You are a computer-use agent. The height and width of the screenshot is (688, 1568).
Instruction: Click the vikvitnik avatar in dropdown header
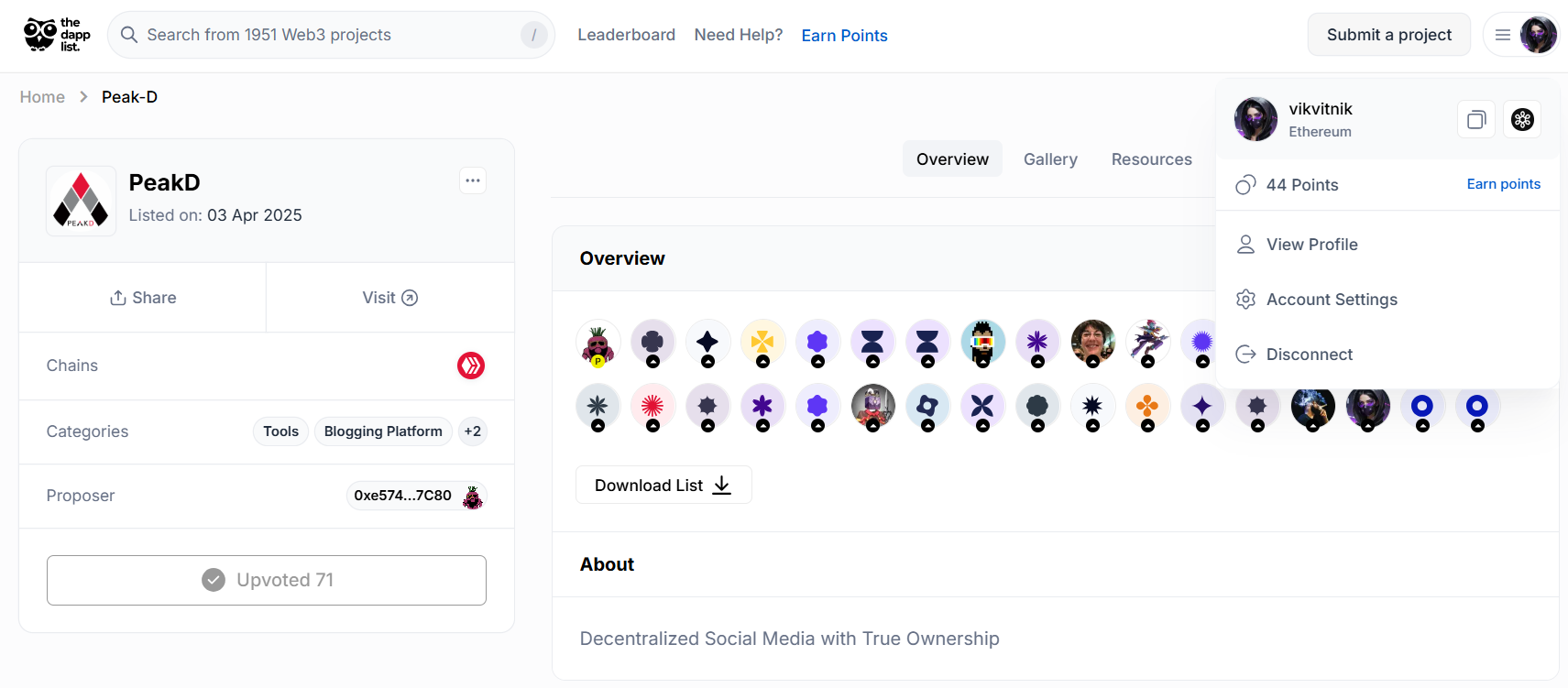coord(1255,119)
